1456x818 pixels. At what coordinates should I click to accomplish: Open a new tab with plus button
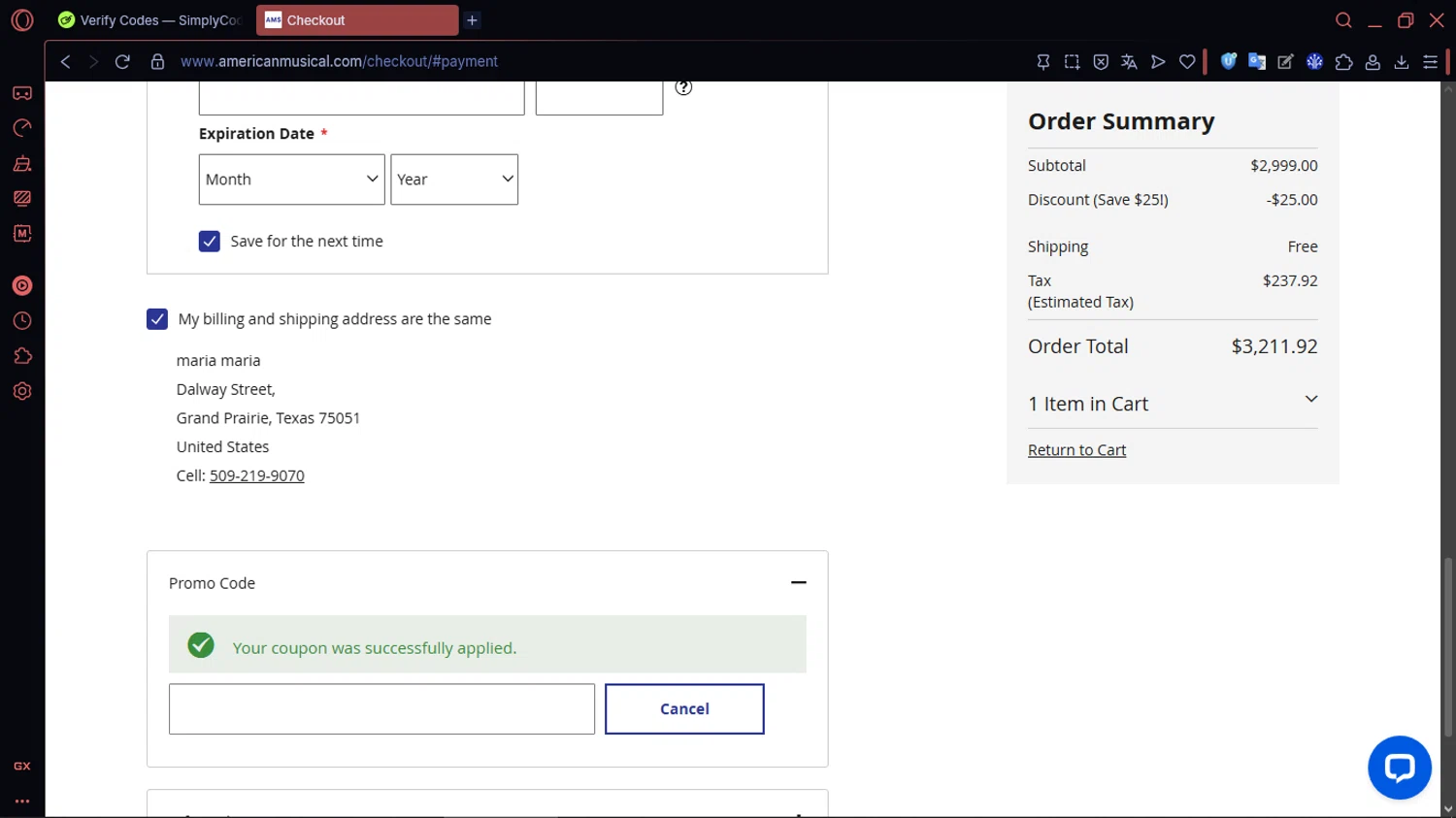[x=472, y=20]
